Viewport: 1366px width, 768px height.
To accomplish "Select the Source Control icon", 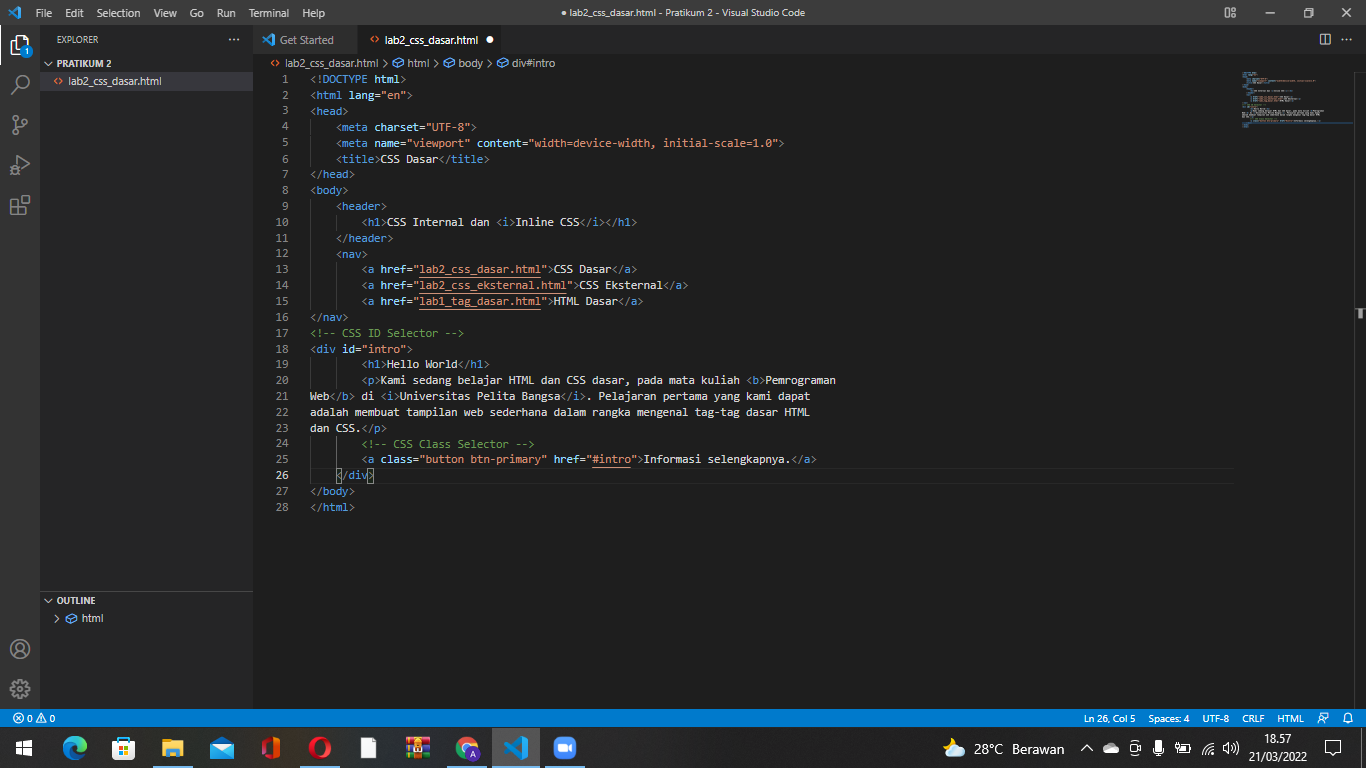I will 20,125.
